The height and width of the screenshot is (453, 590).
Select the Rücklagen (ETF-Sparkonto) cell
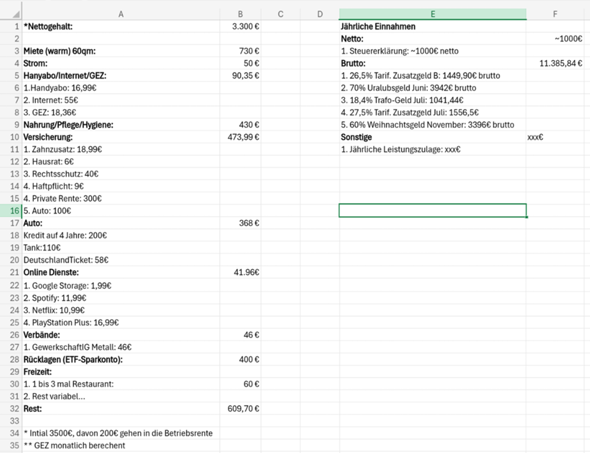[121, 359]
